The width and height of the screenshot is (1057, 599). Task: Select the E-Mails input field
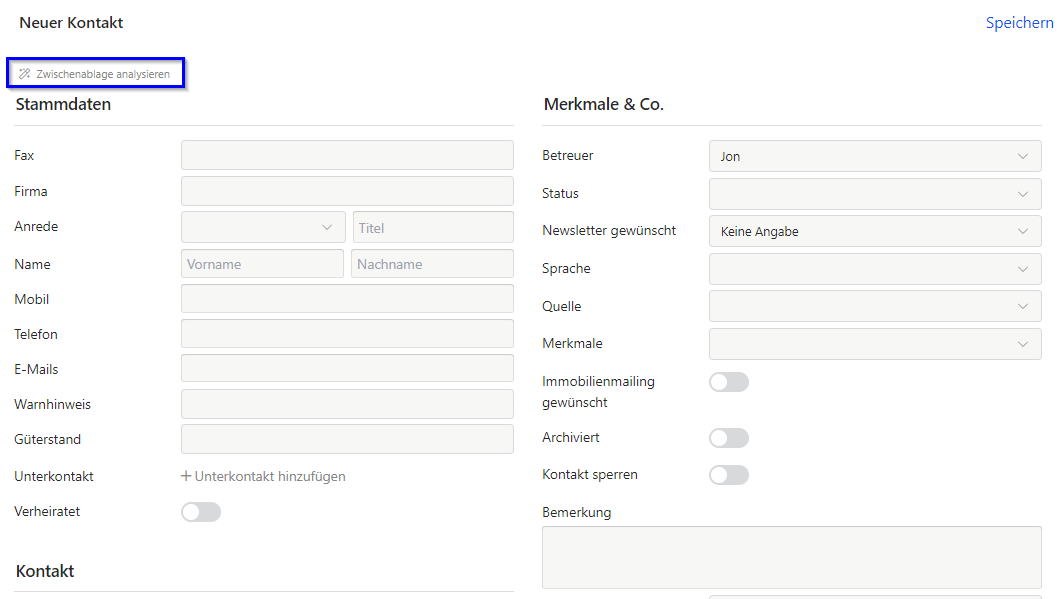[x=347, y=369]
